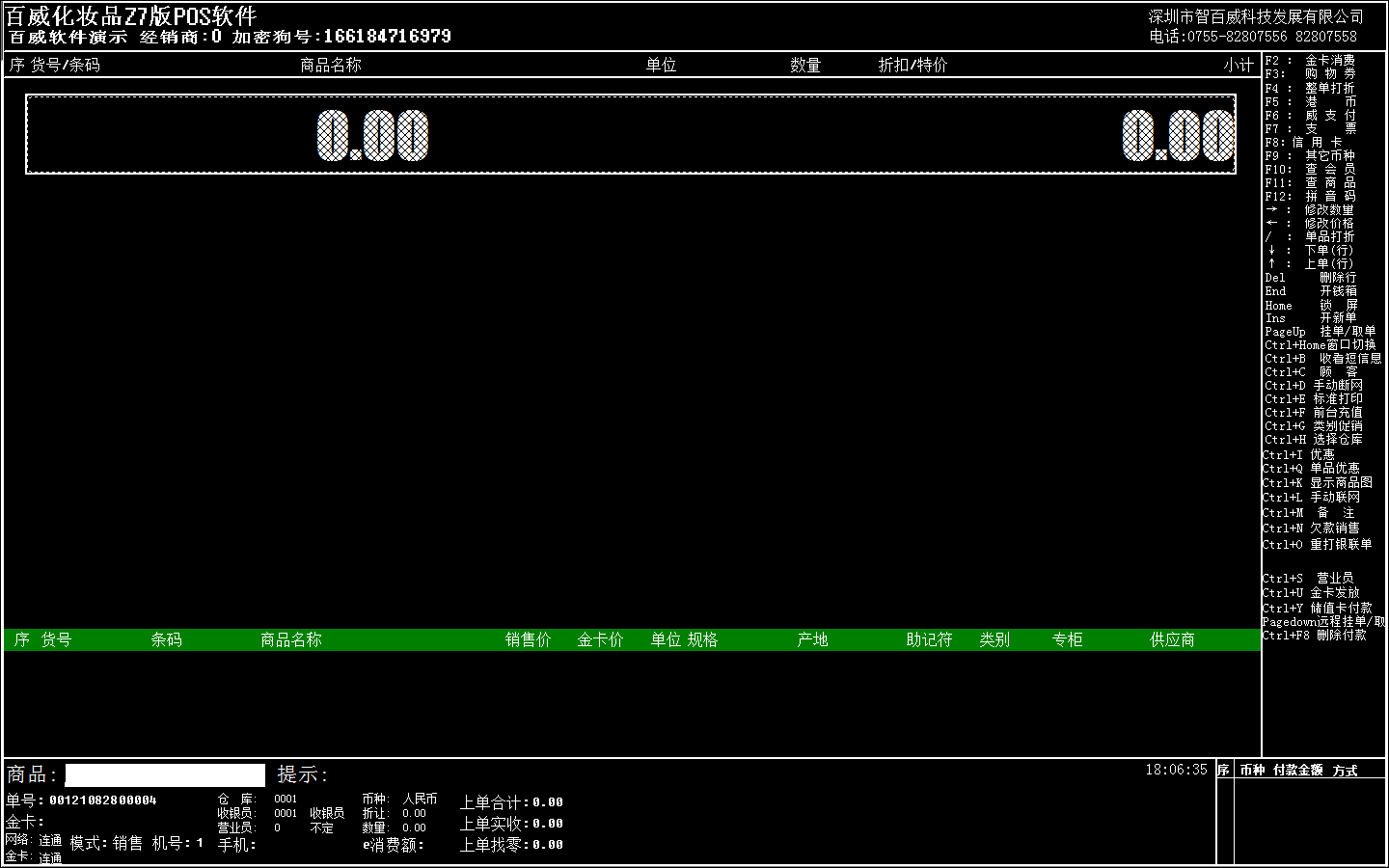Click F4 整单打折 in shortcut list
The width and height of the screenshot is (1389, 868).
click(1310, 88)
